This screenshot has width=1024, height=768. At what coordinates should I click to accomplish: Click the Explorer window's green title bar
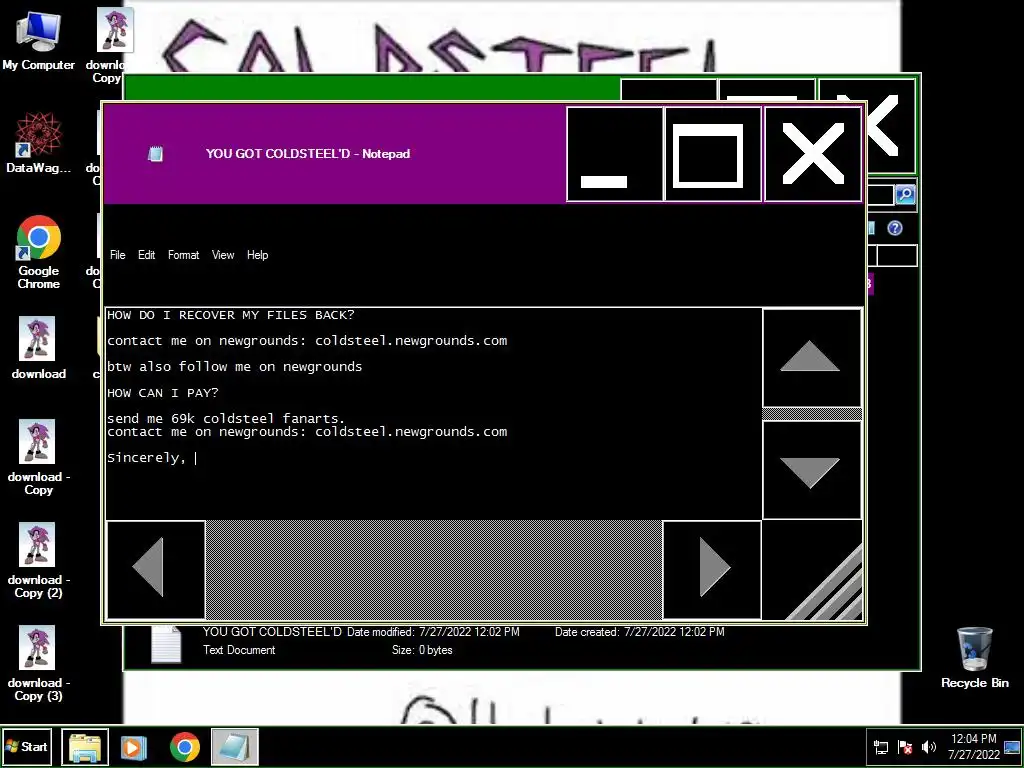372,88
